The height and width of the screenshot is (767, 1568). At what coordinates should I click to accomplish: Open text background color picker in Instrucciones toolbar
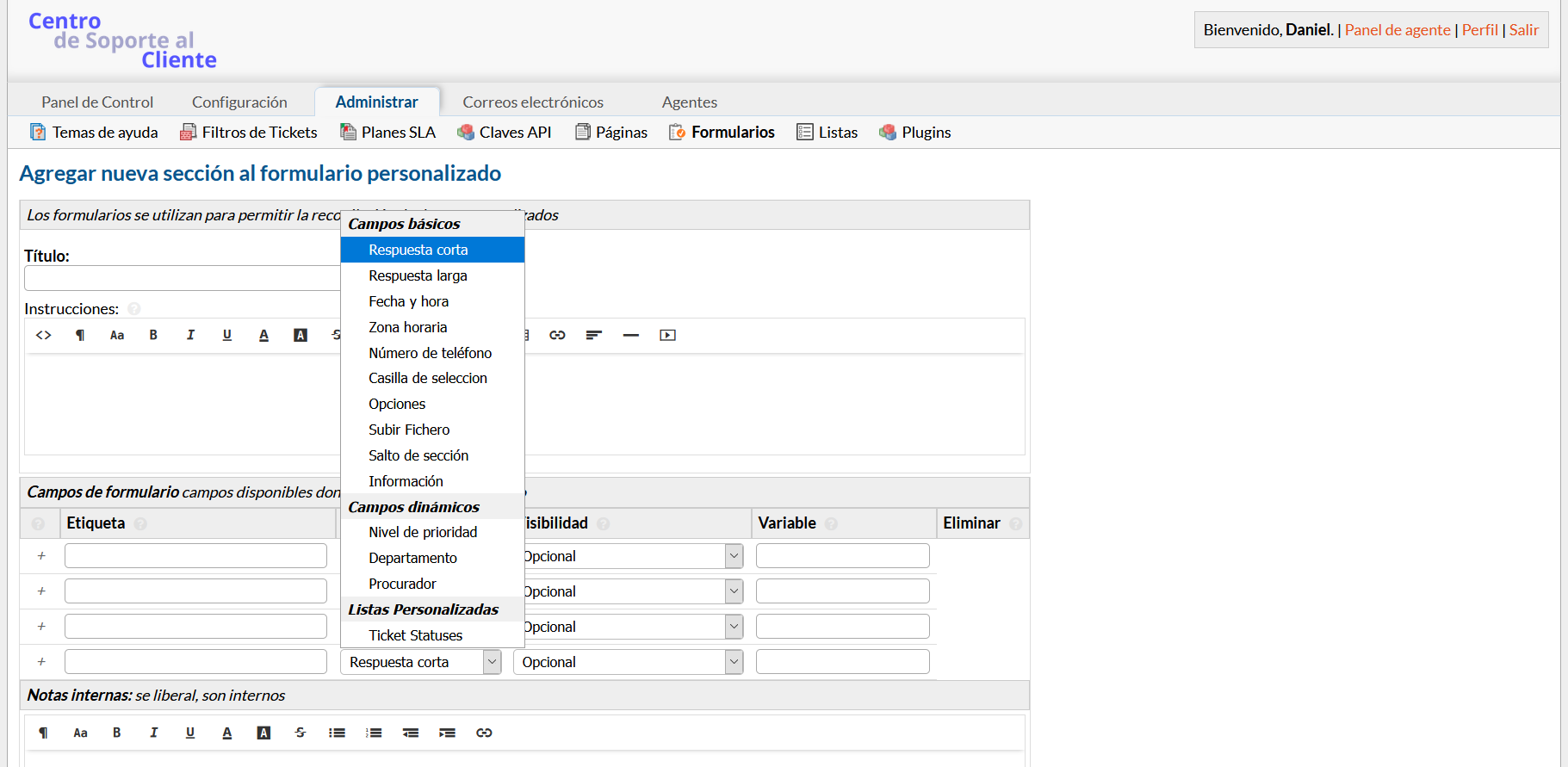(301, 335)
